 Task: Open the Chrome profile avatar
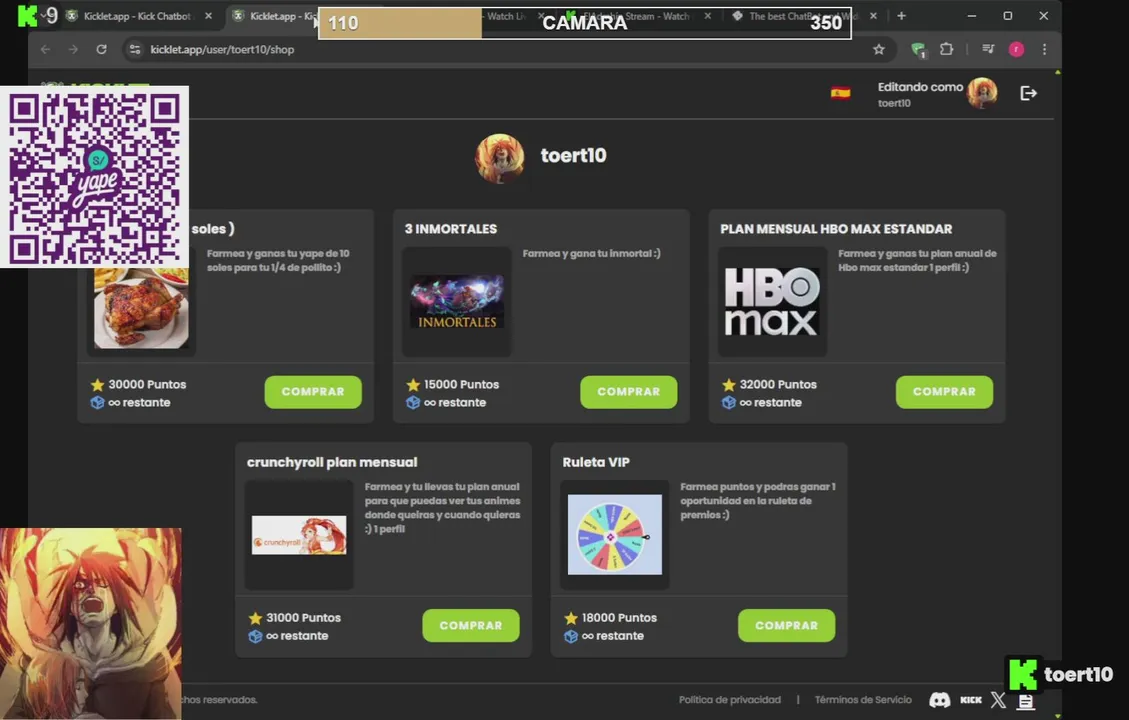click(x=1016, y=50)
